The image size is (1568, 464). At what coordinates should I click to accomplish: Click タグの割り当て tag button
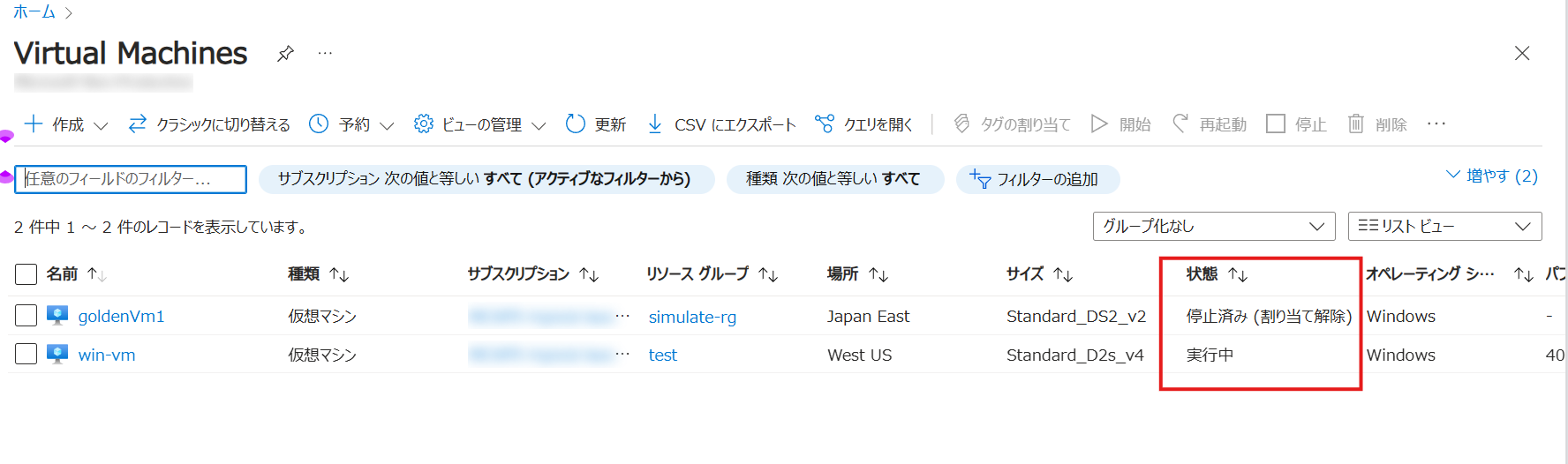[x=1012, y=124]
